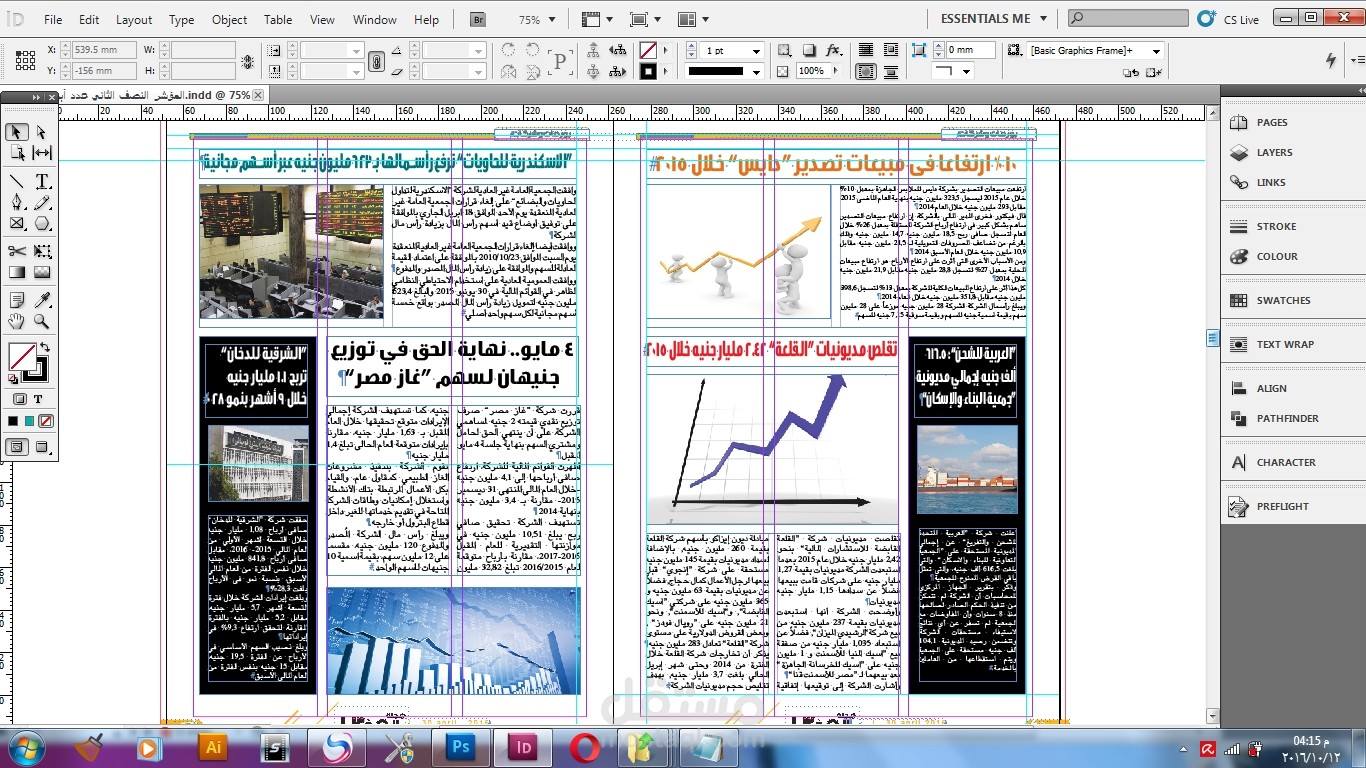The image size is (1366, 768).
Task: Toggle No text wrap option
Action: [x=866, y=50]
